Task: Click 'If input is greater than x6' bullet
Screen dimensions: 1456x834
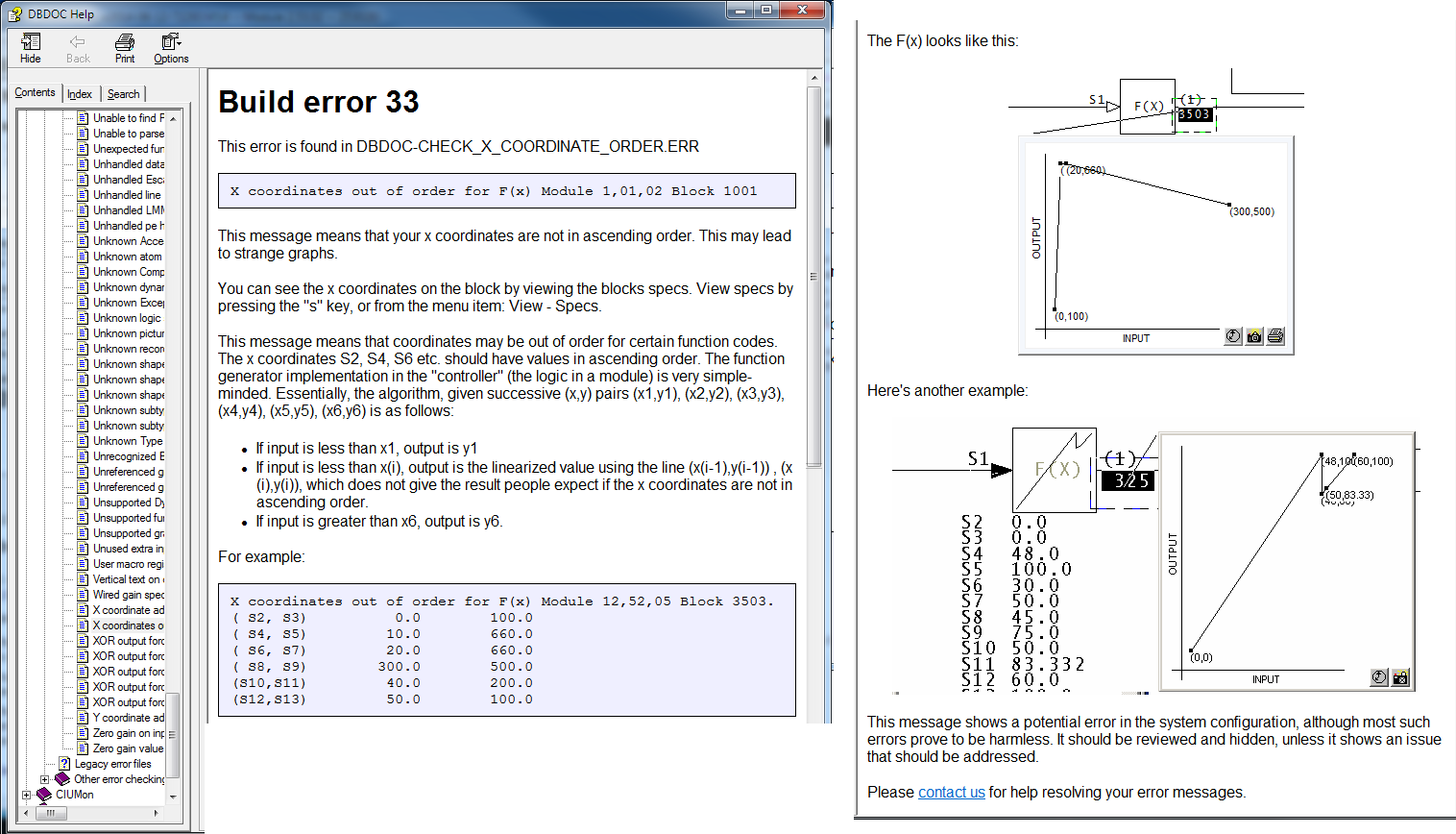Action: pos(379,522)
